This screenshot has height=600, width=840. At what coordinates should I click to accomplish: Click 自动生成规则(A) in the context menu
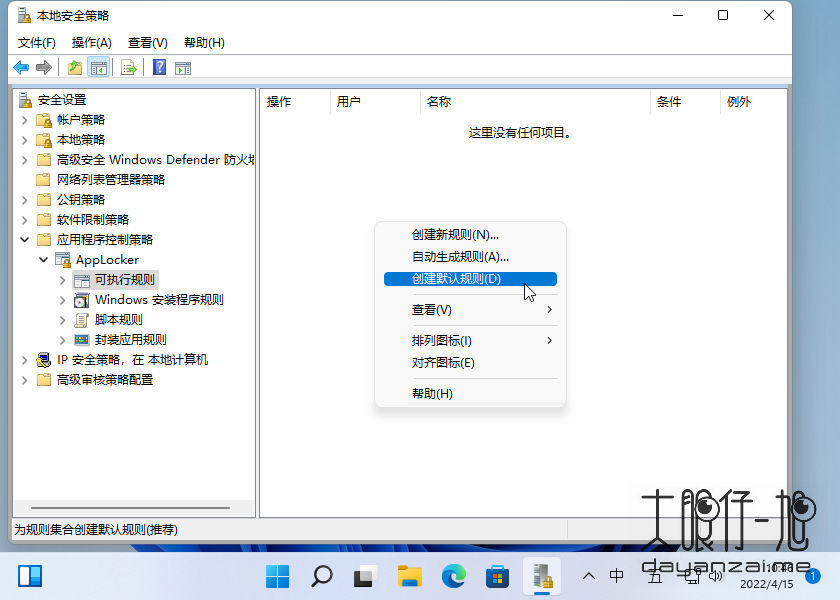[x=455, y=255]
